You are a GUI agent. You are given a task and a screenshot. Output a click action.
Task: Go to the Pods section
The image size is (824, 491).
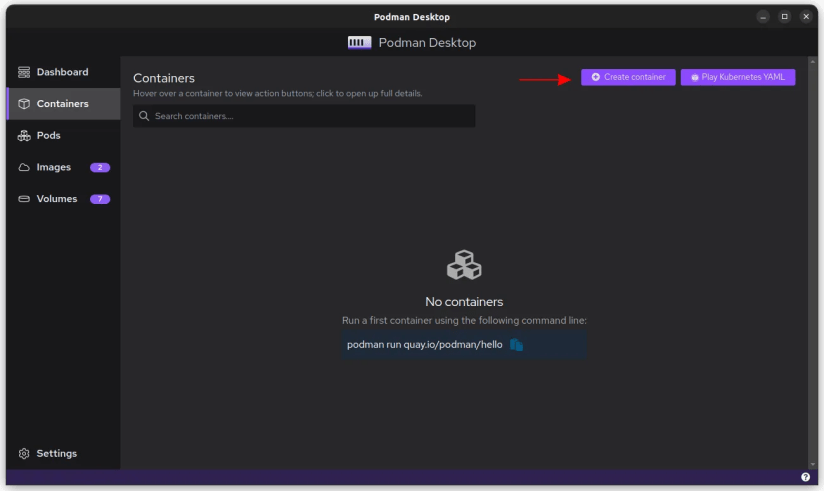(x=63, y=136)
